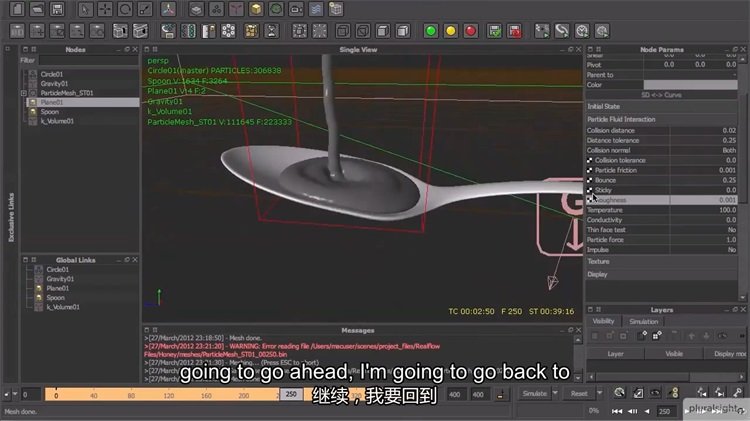Toggle Plane01 icon in Global Links
Image resolution: width=750 pixels, height=421 pixels.
pos(39,288)
